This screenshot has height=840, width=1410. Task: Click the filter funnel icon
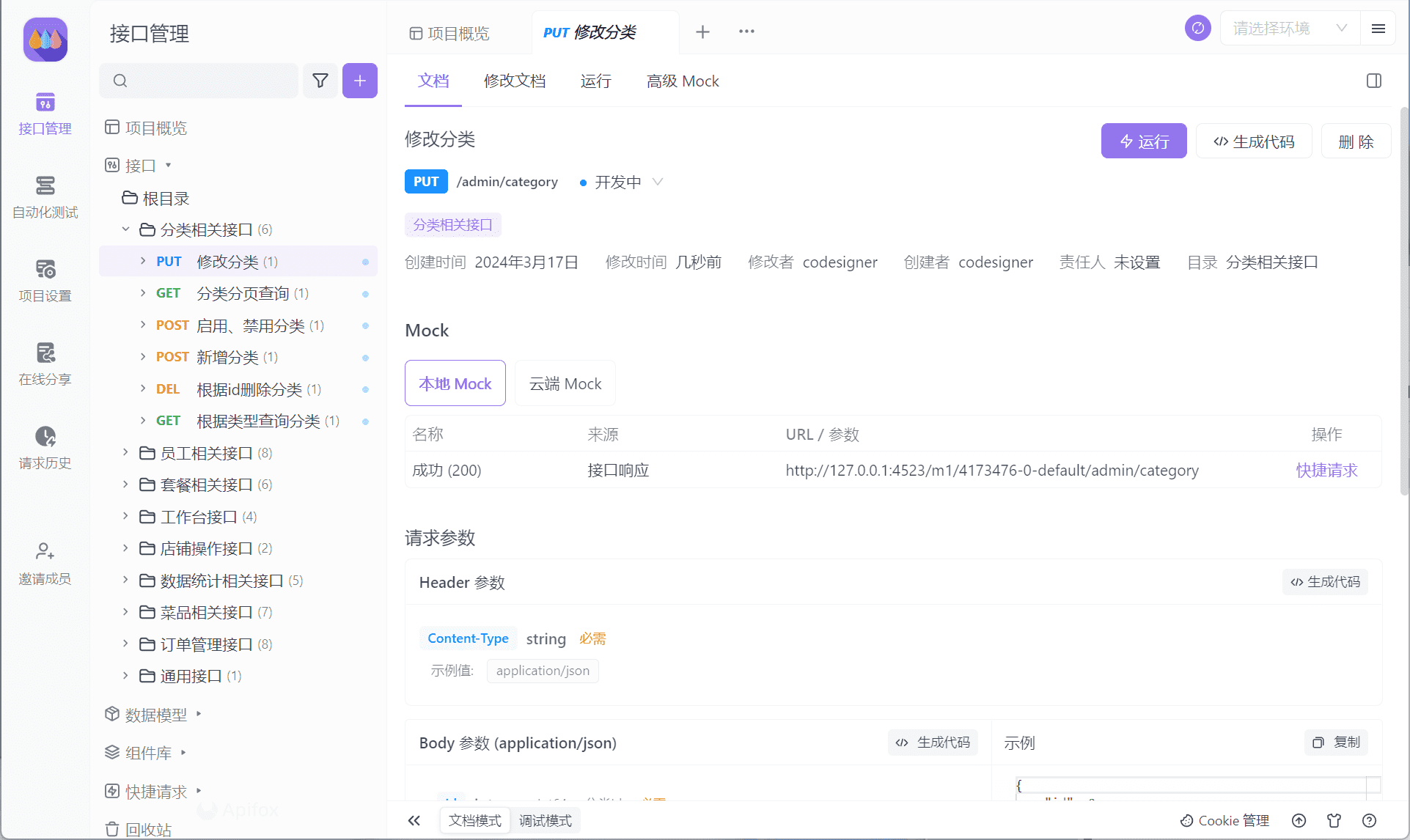320,81
